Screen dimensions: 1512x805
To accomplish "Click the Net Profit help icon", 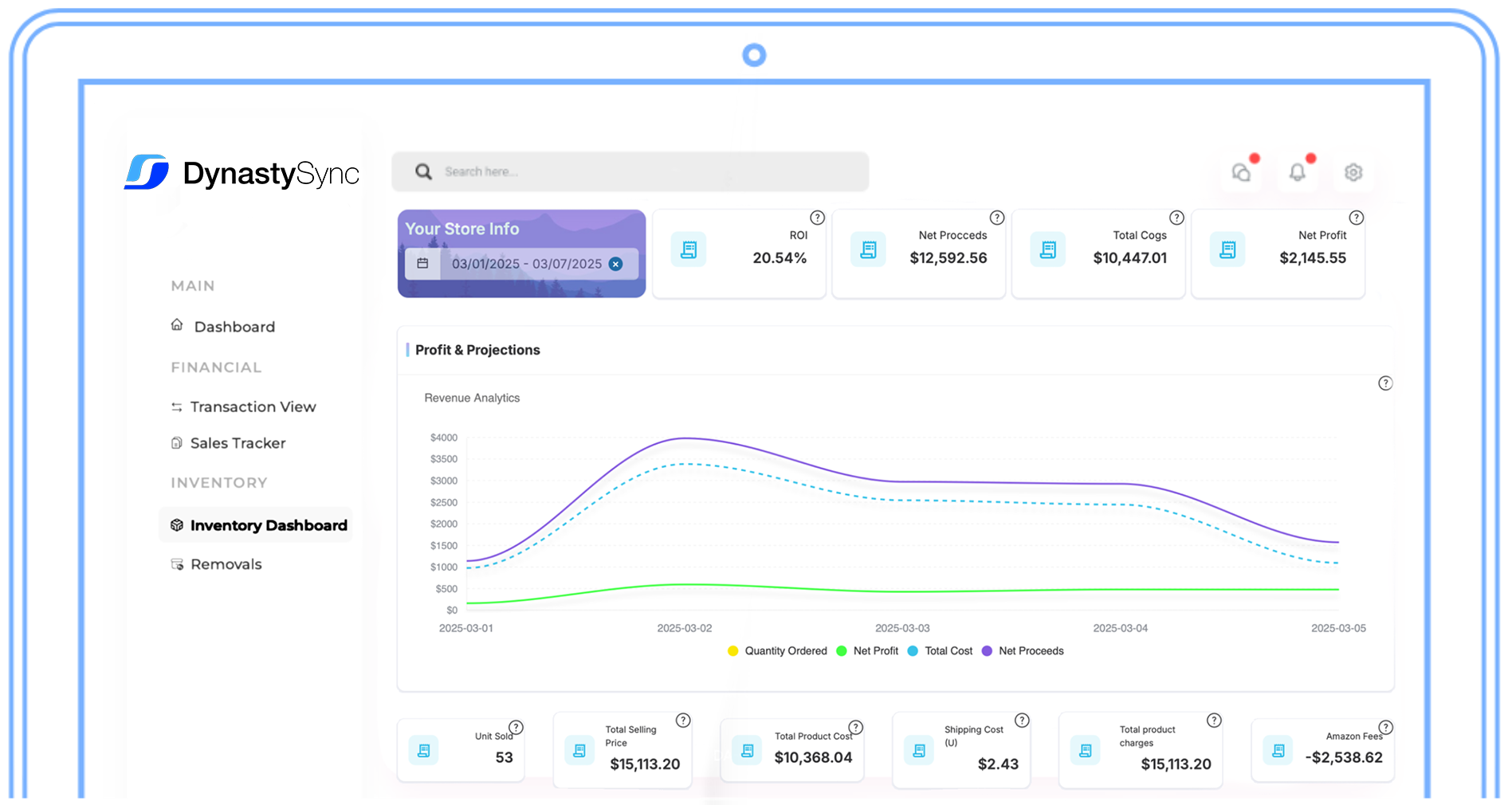I will coord(1356,218).
